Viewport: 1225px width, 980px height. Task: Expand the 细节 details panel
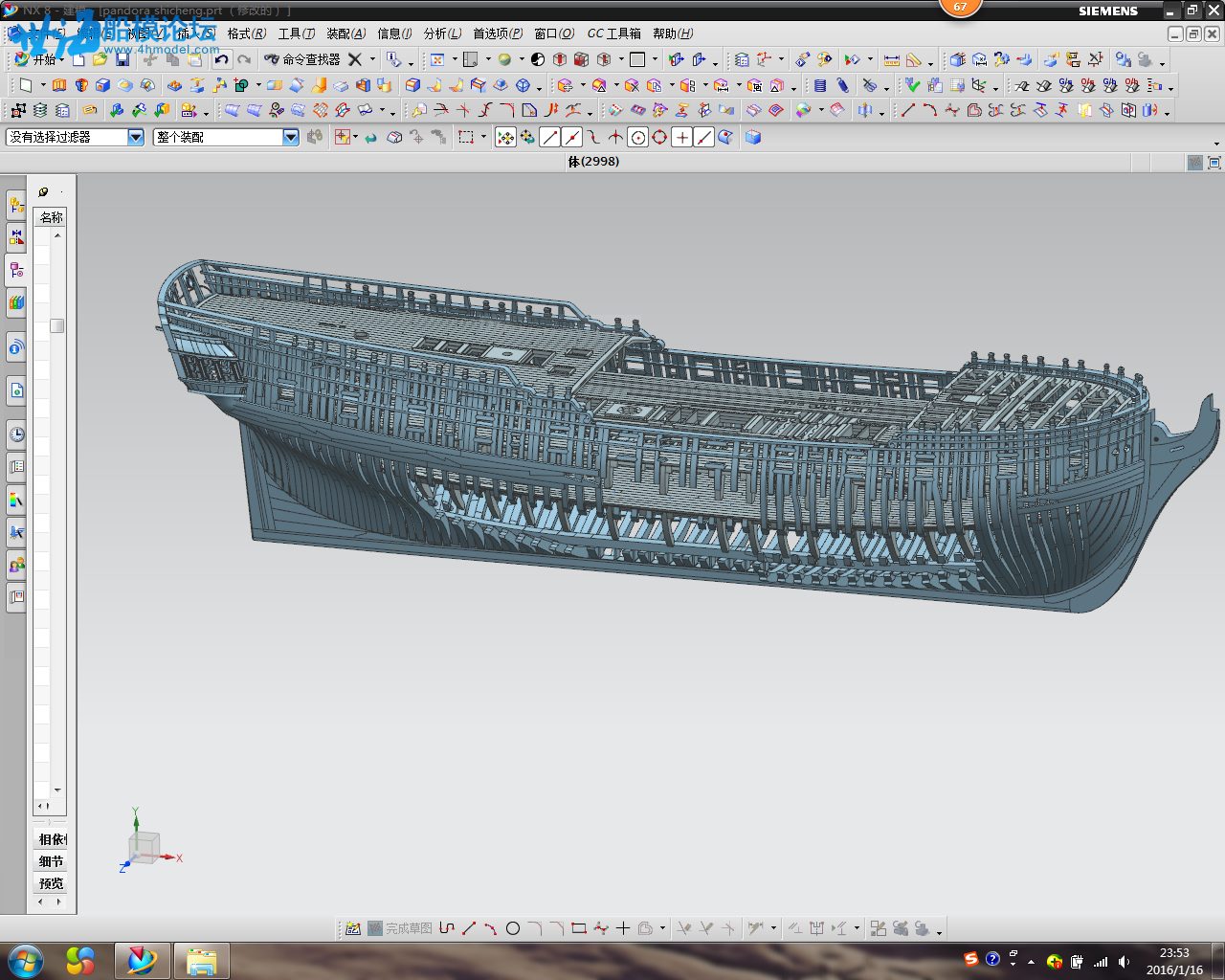click(x=51, y=861)
